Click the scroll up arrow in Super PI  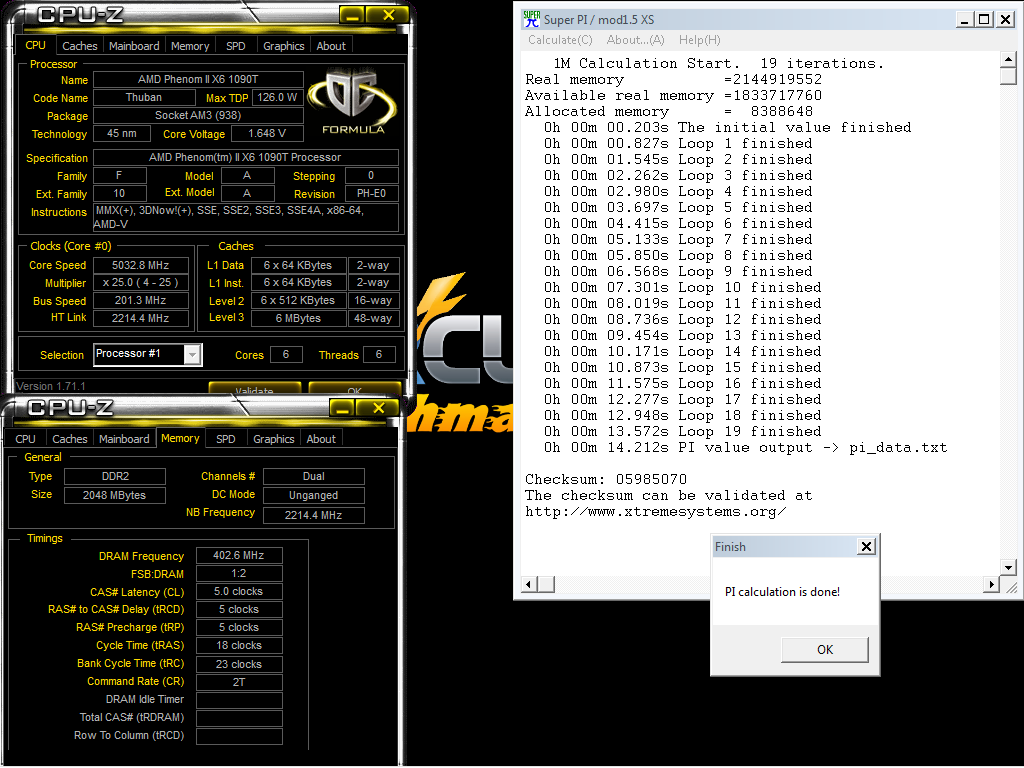click(x=1008, y=59)
